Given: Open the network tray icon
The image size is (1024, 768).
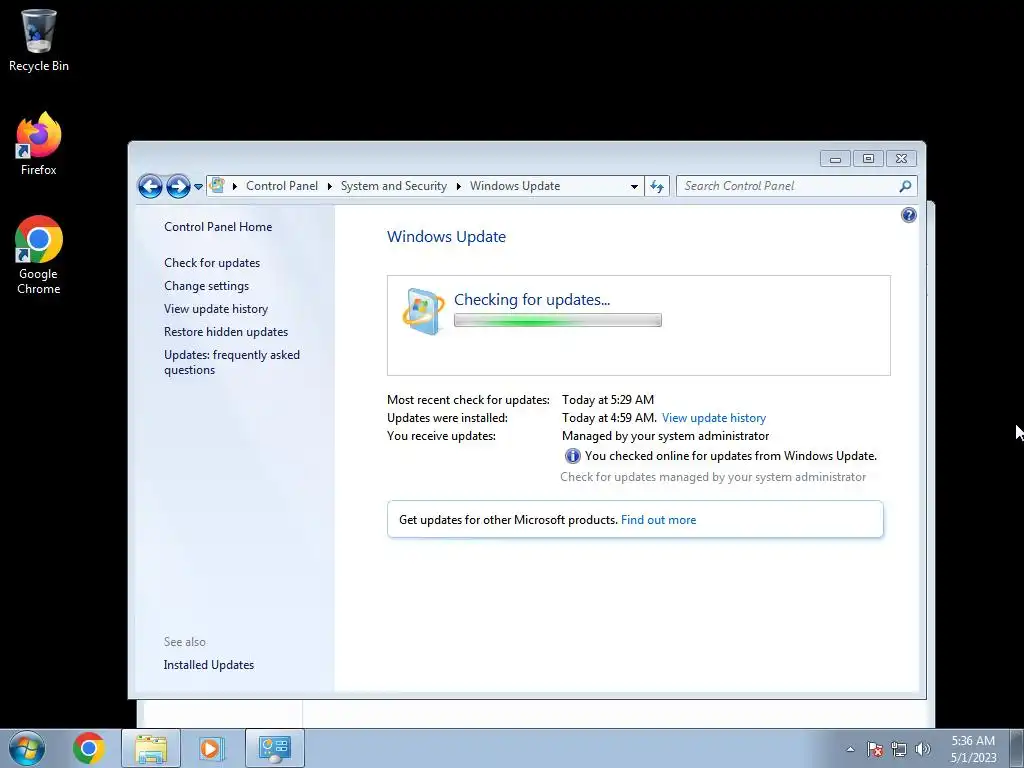Looking at the screenshot, I should (x=899, y=749).
